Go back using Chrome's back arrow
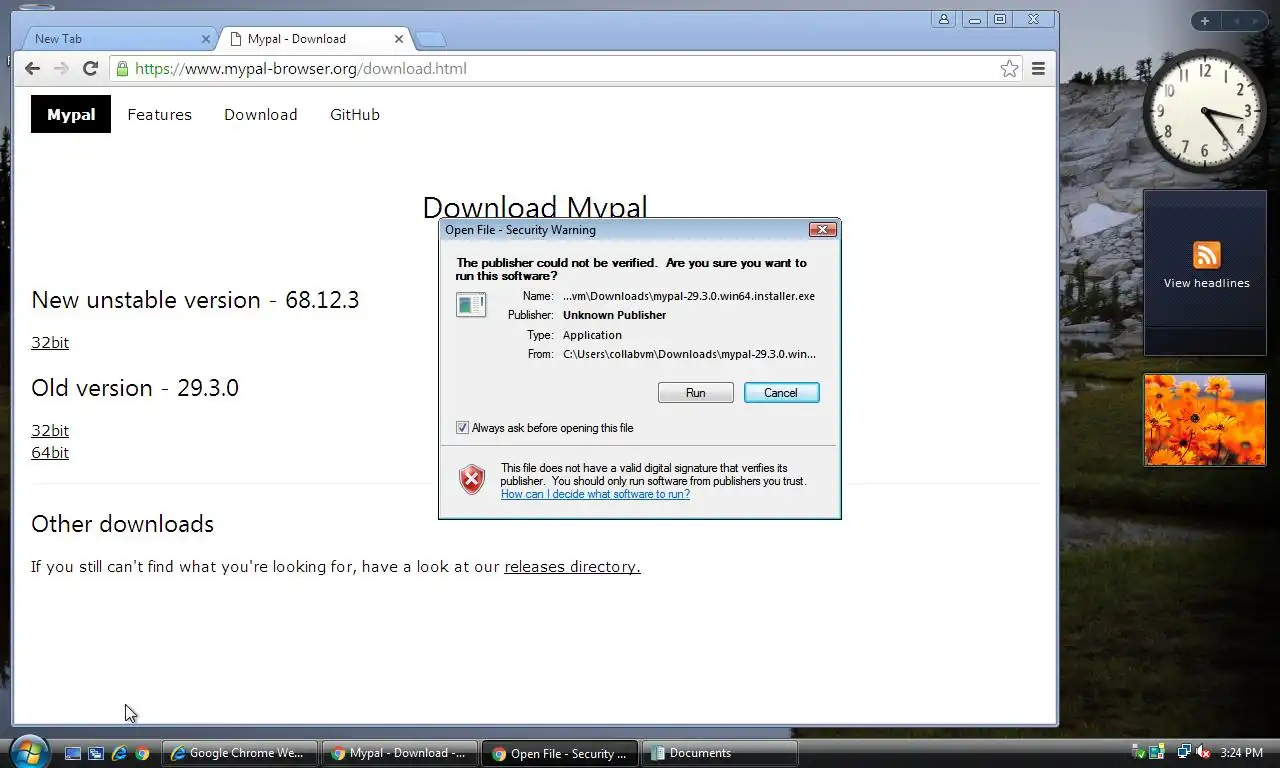Image resolution: width=1280 pixels, height=768 pixels. point(32,68)
